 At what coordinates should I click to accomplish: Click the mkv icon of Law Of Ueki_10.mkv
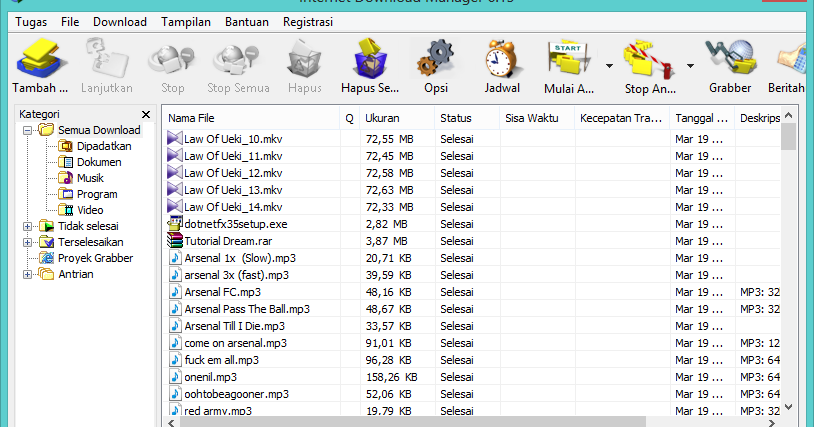[x=174, y=138]
